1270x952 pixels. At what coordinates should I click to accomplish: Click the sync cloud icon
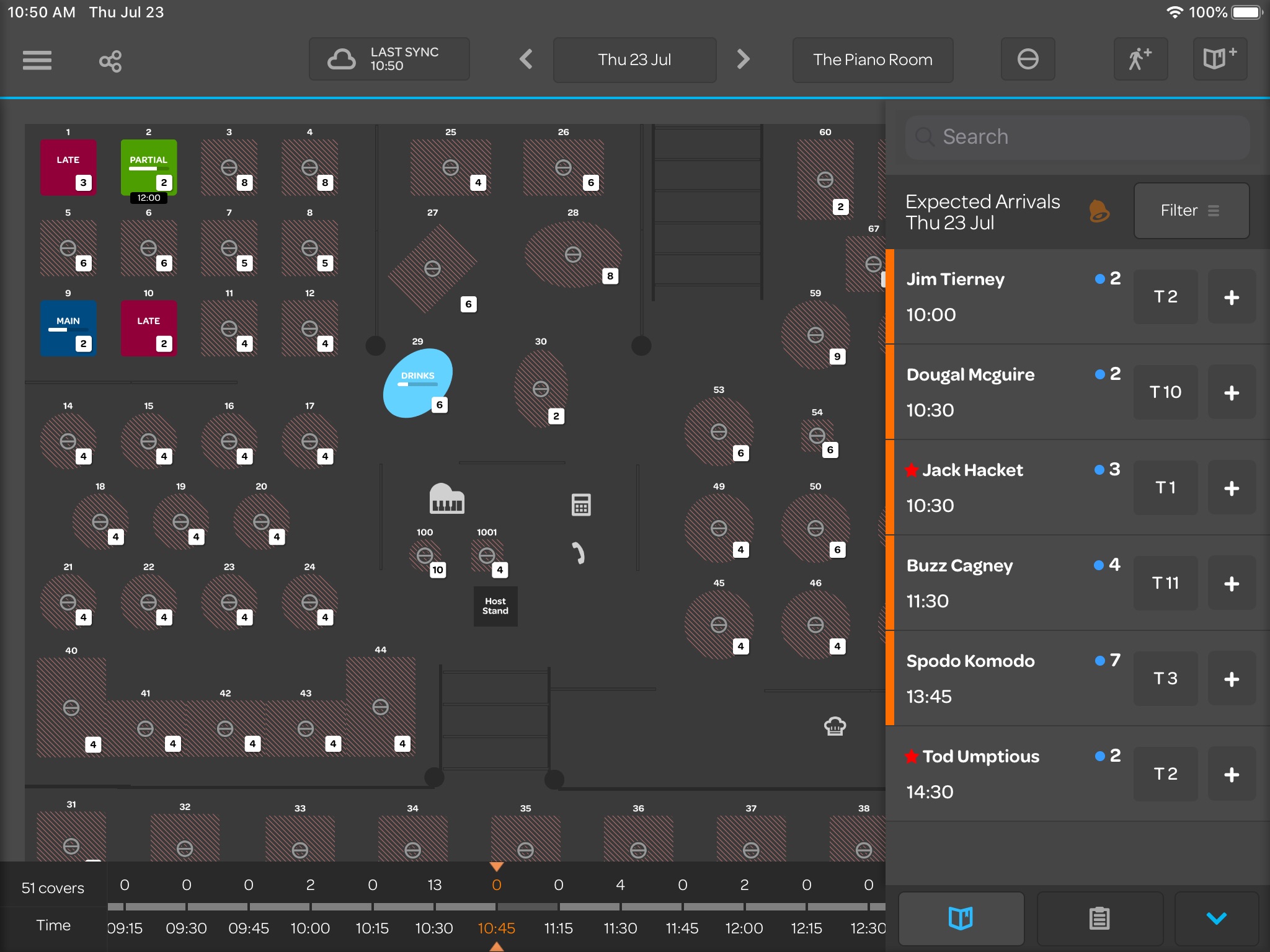point(341,58)
